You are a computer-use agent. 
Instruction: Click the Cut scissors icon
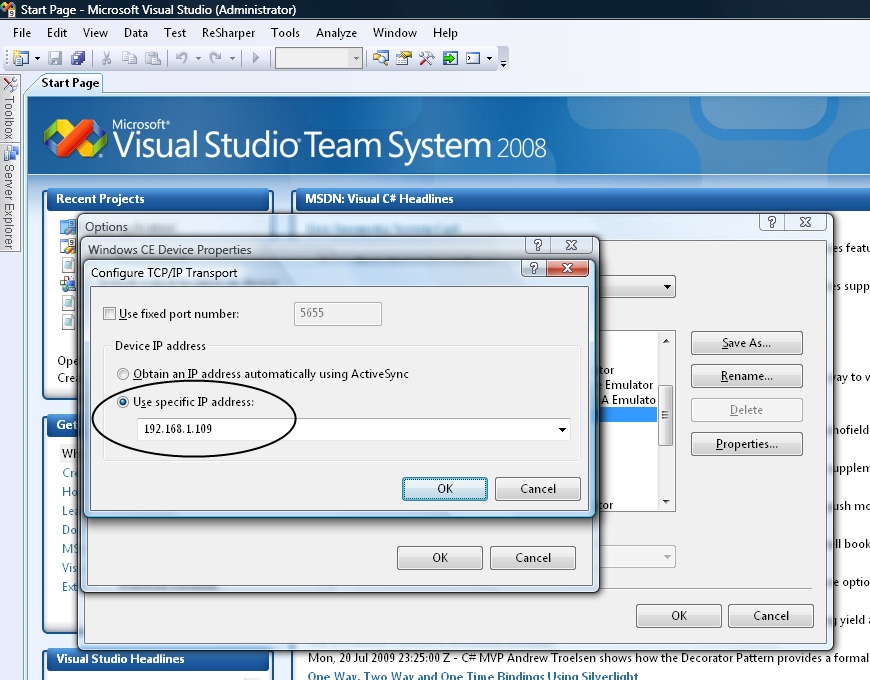point(107,58)
